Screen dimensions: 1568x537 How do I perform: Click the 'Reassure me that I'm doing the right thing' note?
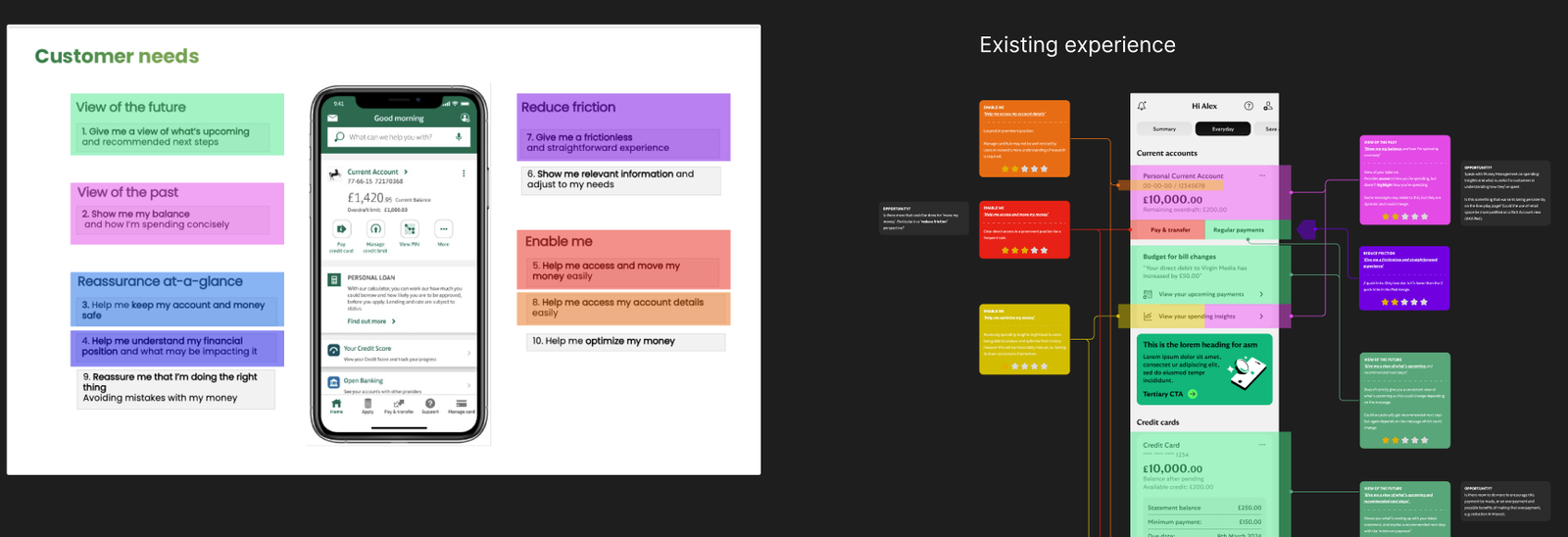175,388
